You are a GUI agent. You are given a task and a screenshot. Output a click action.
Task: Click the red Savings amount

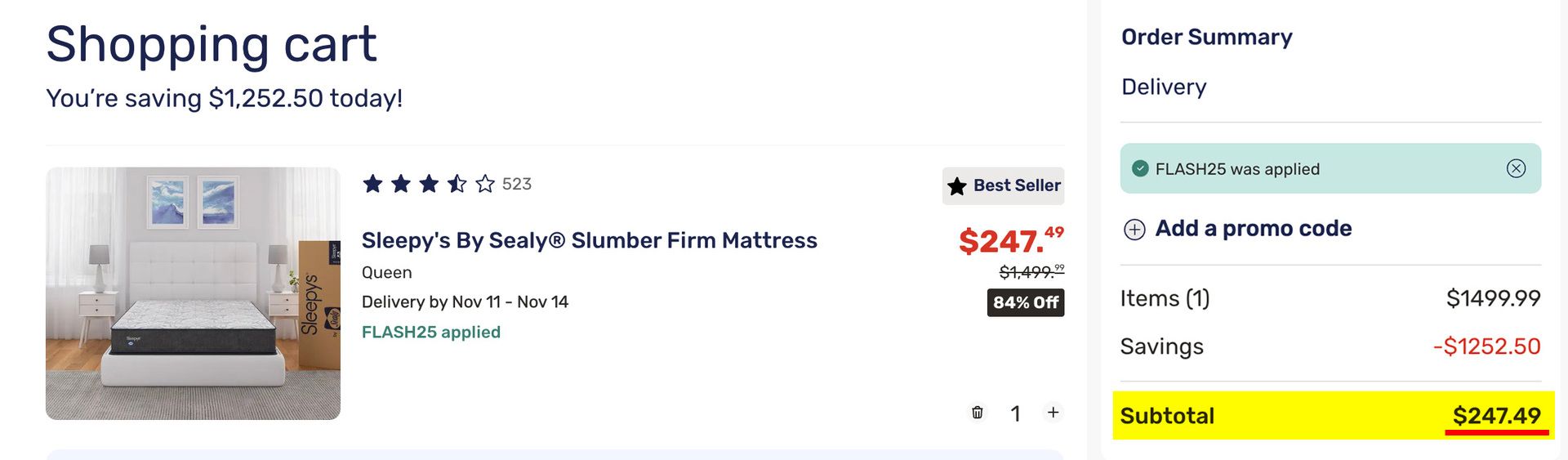tap(1486, 346)
